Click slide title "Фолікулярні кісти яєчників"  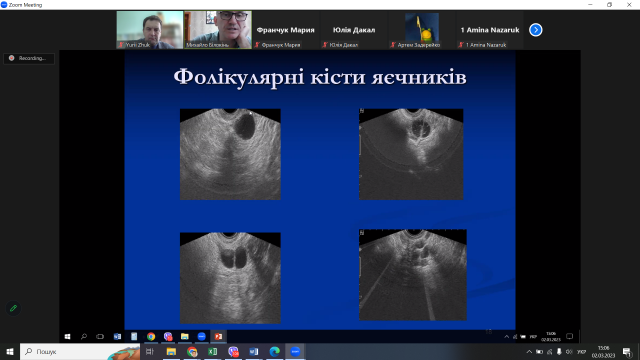tap(320, 77)
